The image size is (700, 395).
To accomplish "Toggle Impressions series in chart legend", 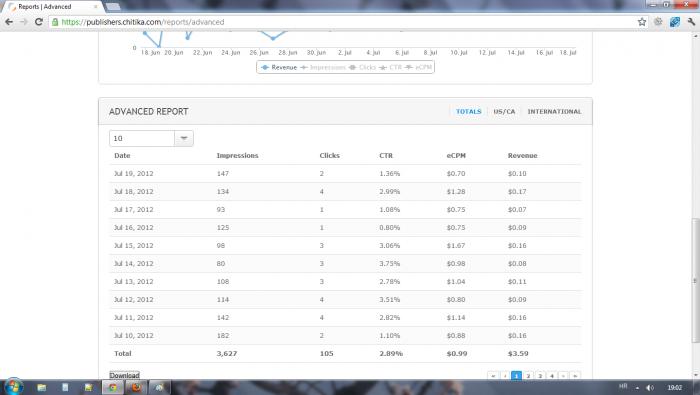I will [x=323, y=67].
